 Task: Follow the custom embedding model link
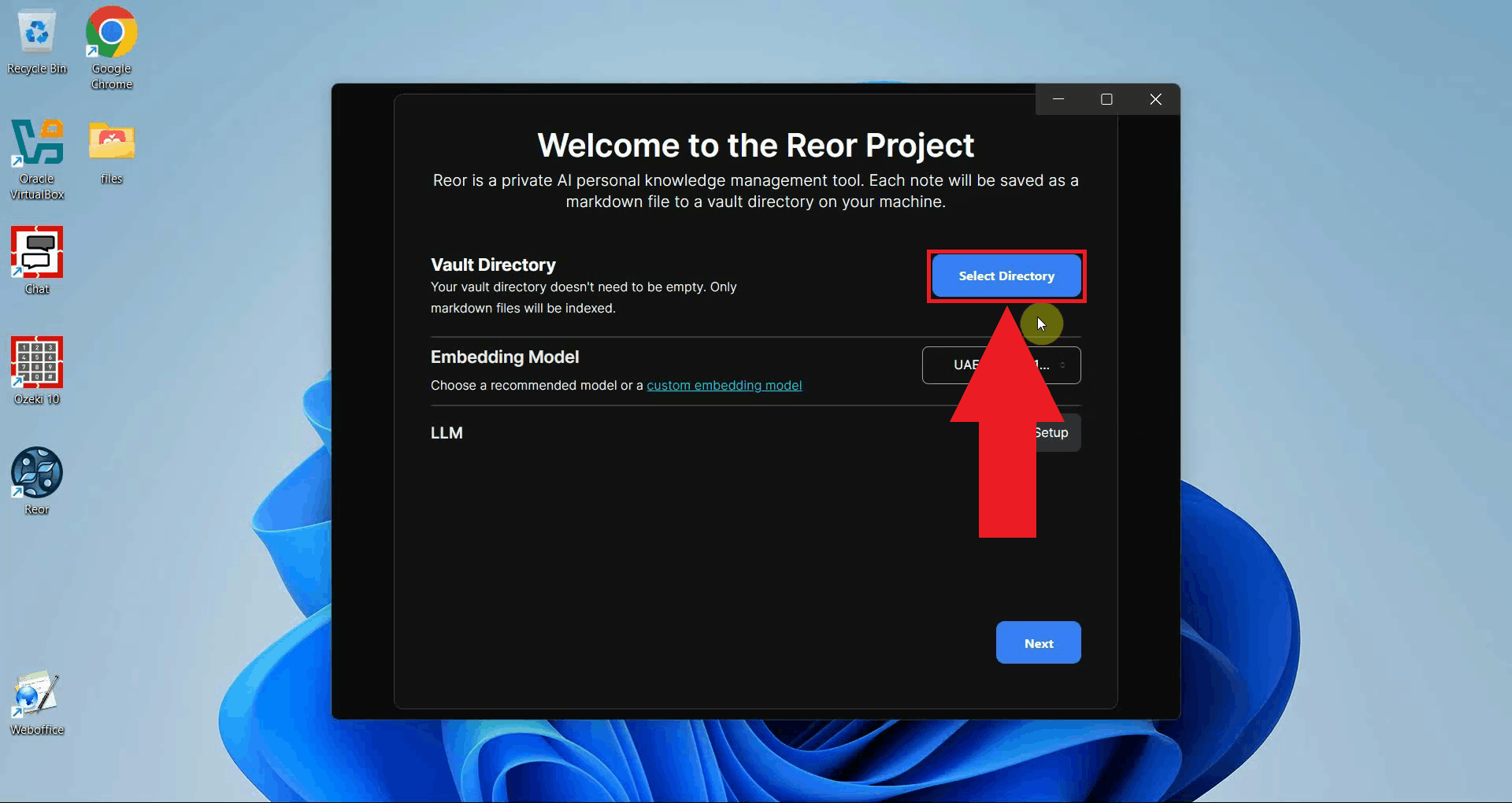(724, 386)
